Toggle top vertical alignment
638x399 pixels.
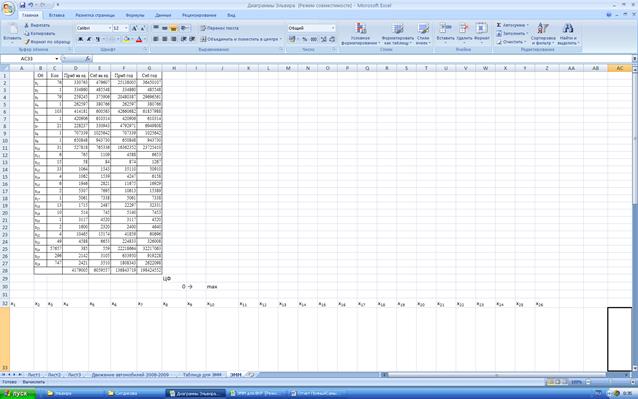click(x=156, y=28)
